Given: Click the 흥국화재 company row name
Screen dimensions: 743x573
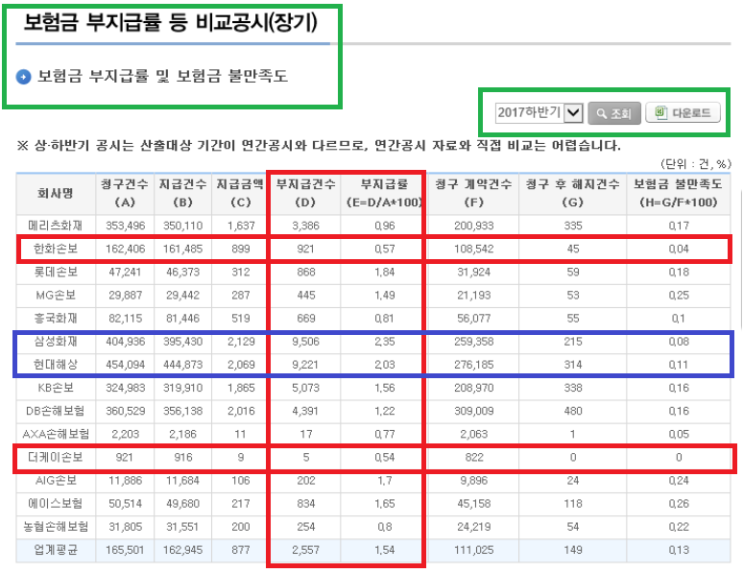Looking at the screenshot, I should point(55,318).
